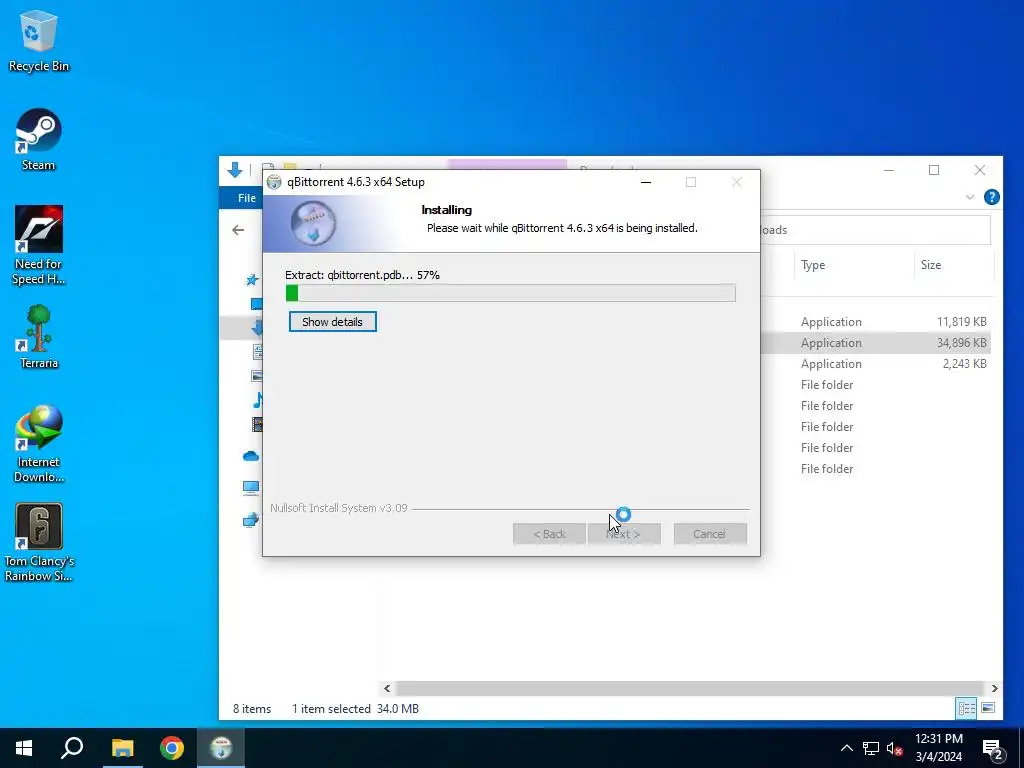Click the installer Back button

549,534
